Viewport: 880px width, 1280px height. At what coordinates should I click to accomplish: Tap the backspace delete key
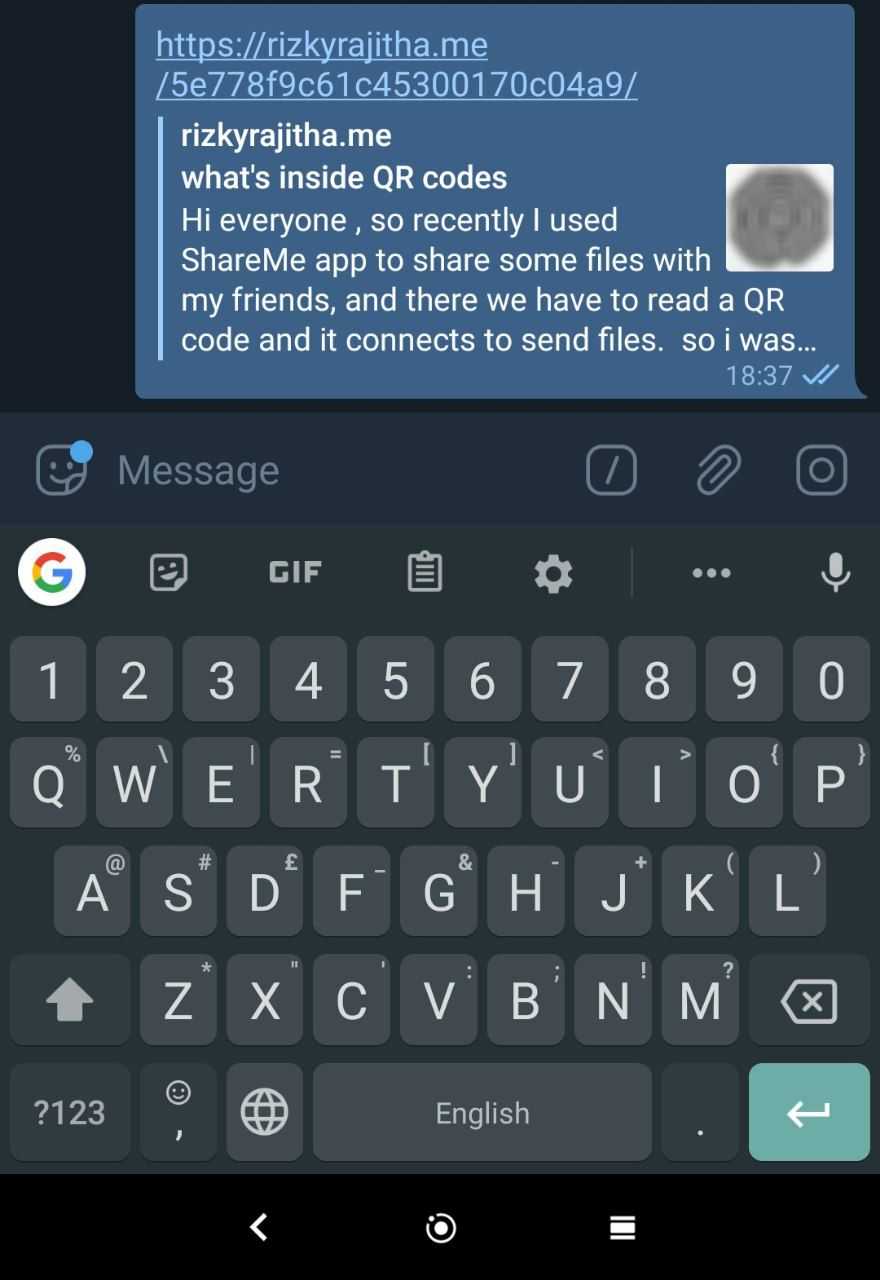[x=808, y=1000]
